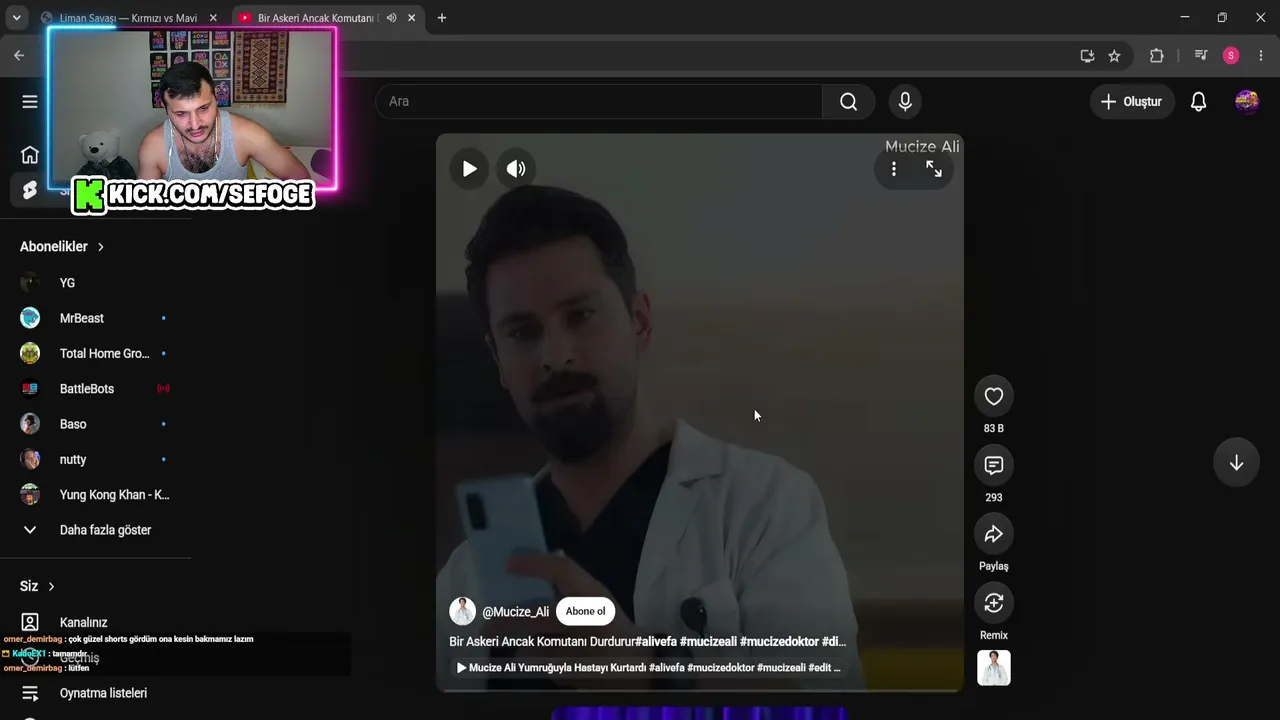Open the Shorts sidebar icon
The height and width of the screenshot is (720, 1280).
pos(30,190)
